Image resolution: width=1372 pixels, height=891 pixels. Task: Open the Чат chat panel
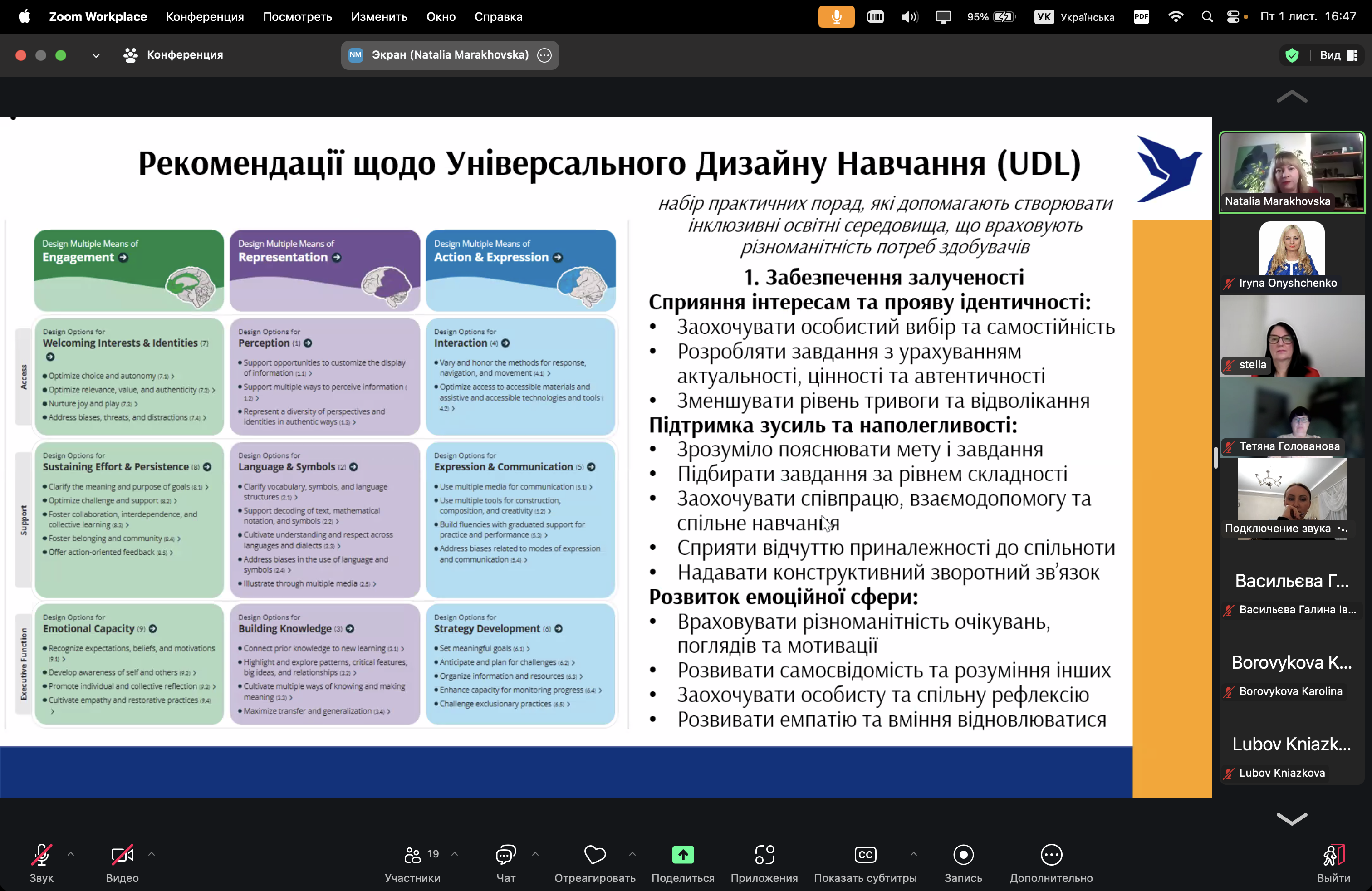point(505,862)
